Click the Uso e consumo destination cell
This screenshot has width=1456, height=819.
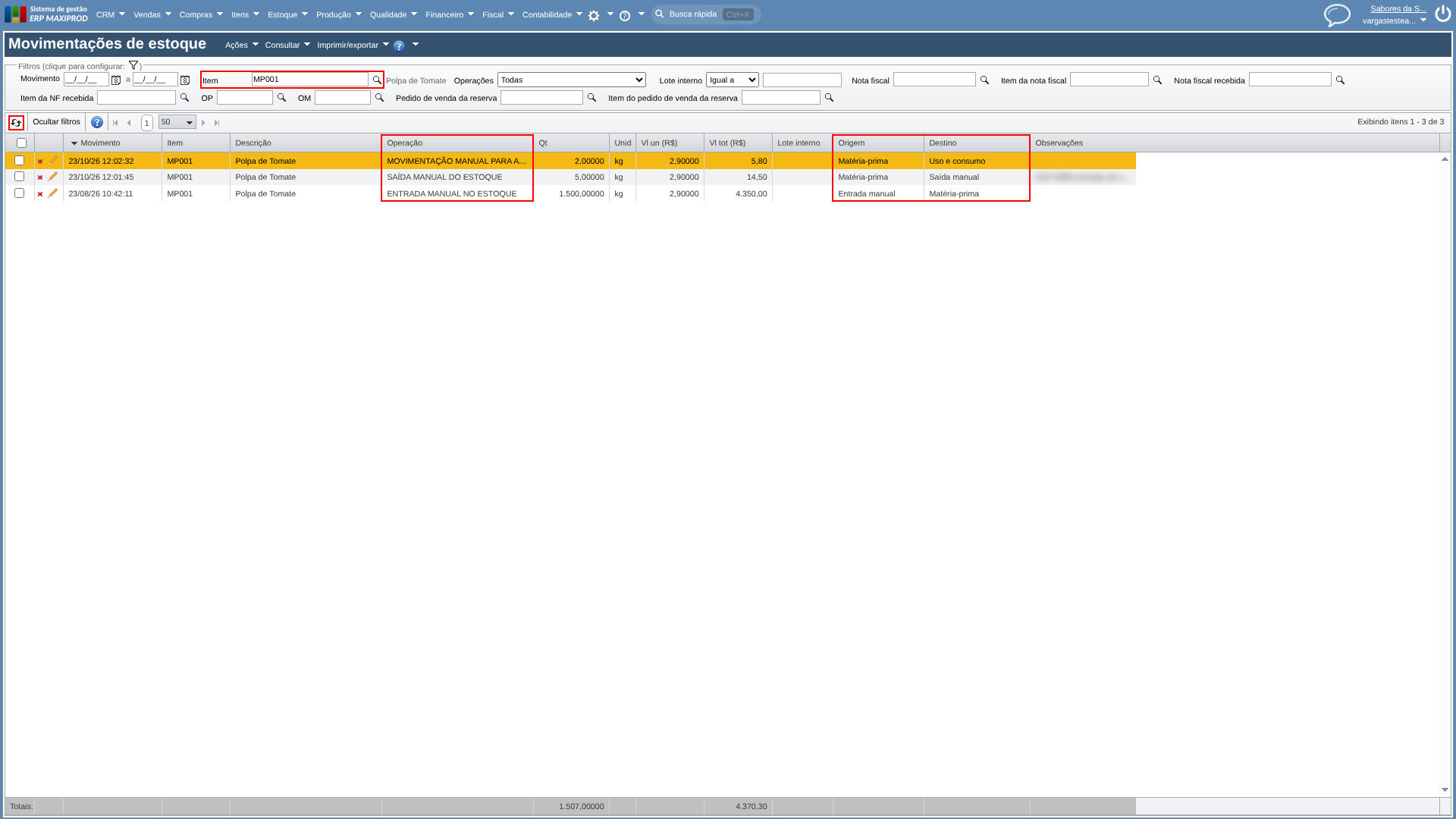977,161
